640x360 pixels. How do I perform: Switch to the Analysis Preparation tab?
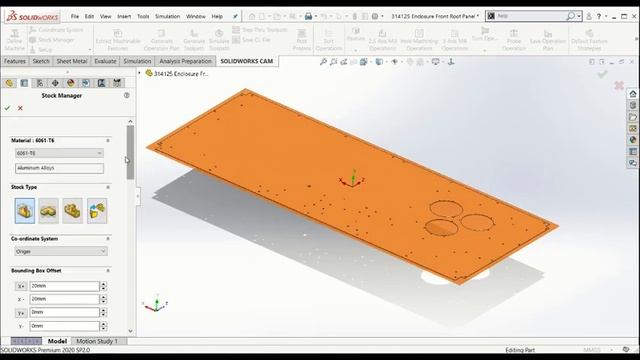point(185,61)
